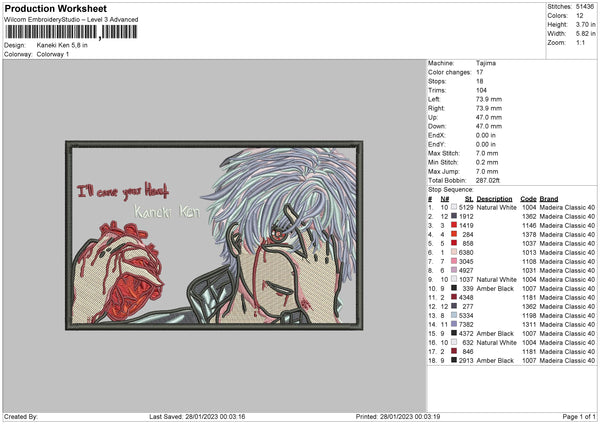Viewport: 600px width, 424px height.
Task: Click the light blue swatch in stop row 13
Action: [x=454, y=315]
